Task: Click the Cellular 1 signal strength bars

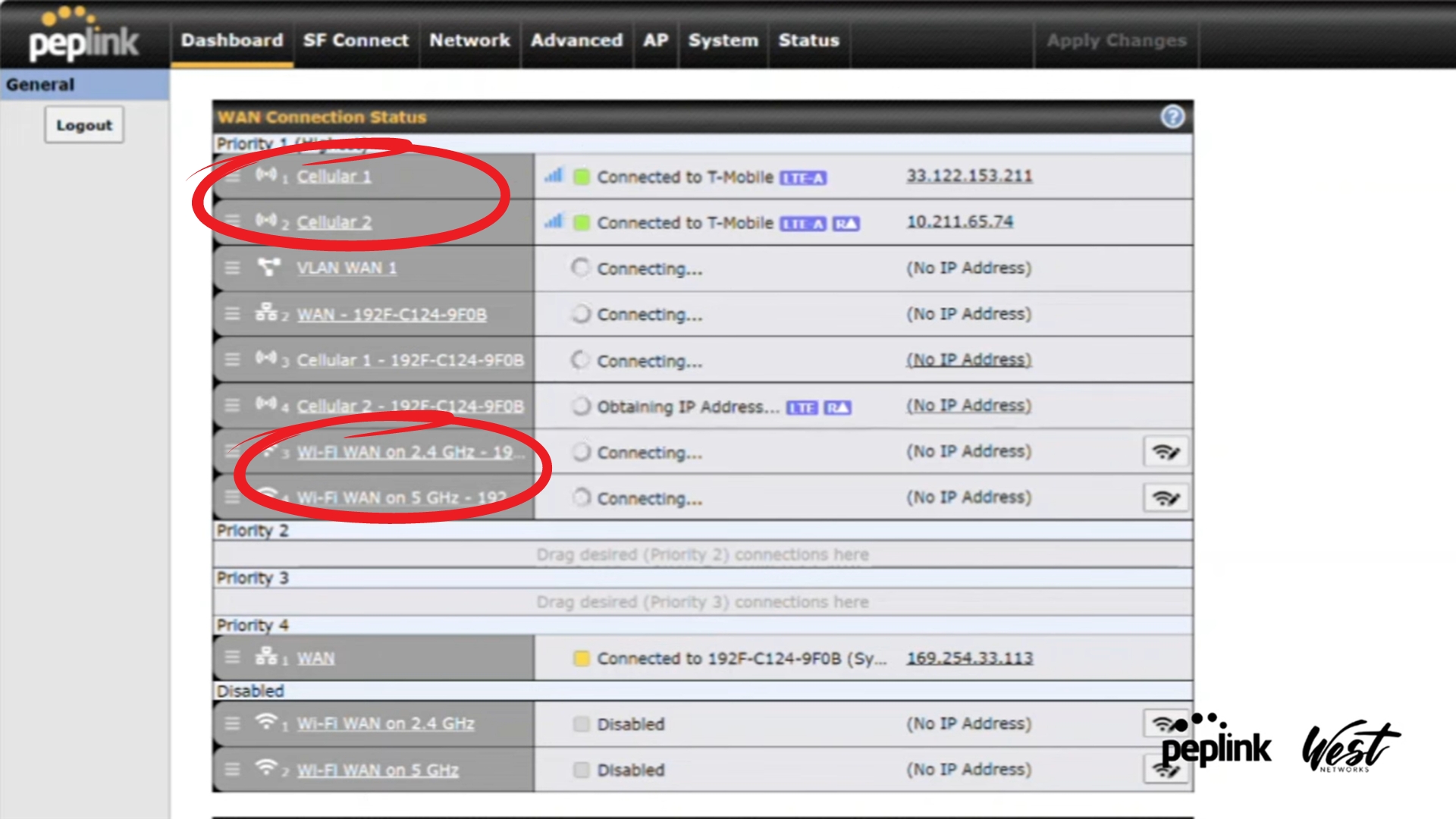Action: coord(554,176)
